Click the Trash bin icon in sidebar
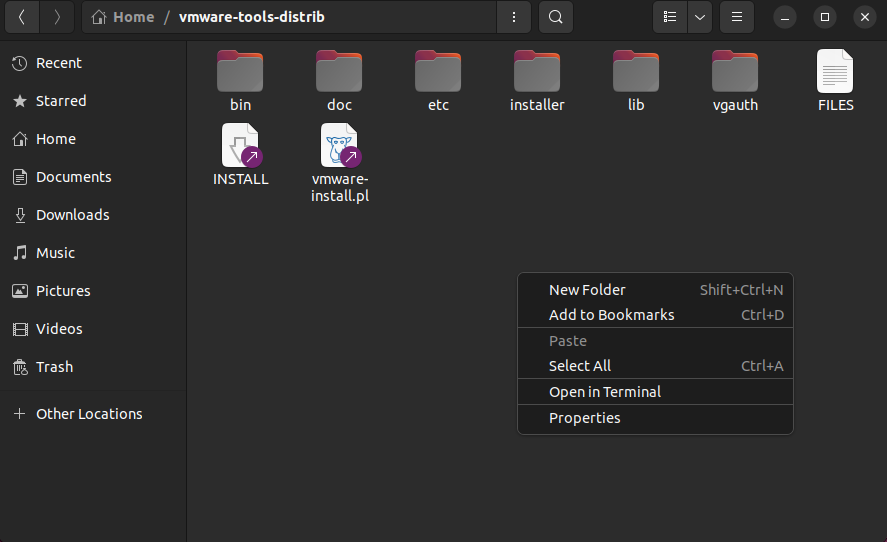This screenshot has height=542, width=887. [x=20, y=367]
